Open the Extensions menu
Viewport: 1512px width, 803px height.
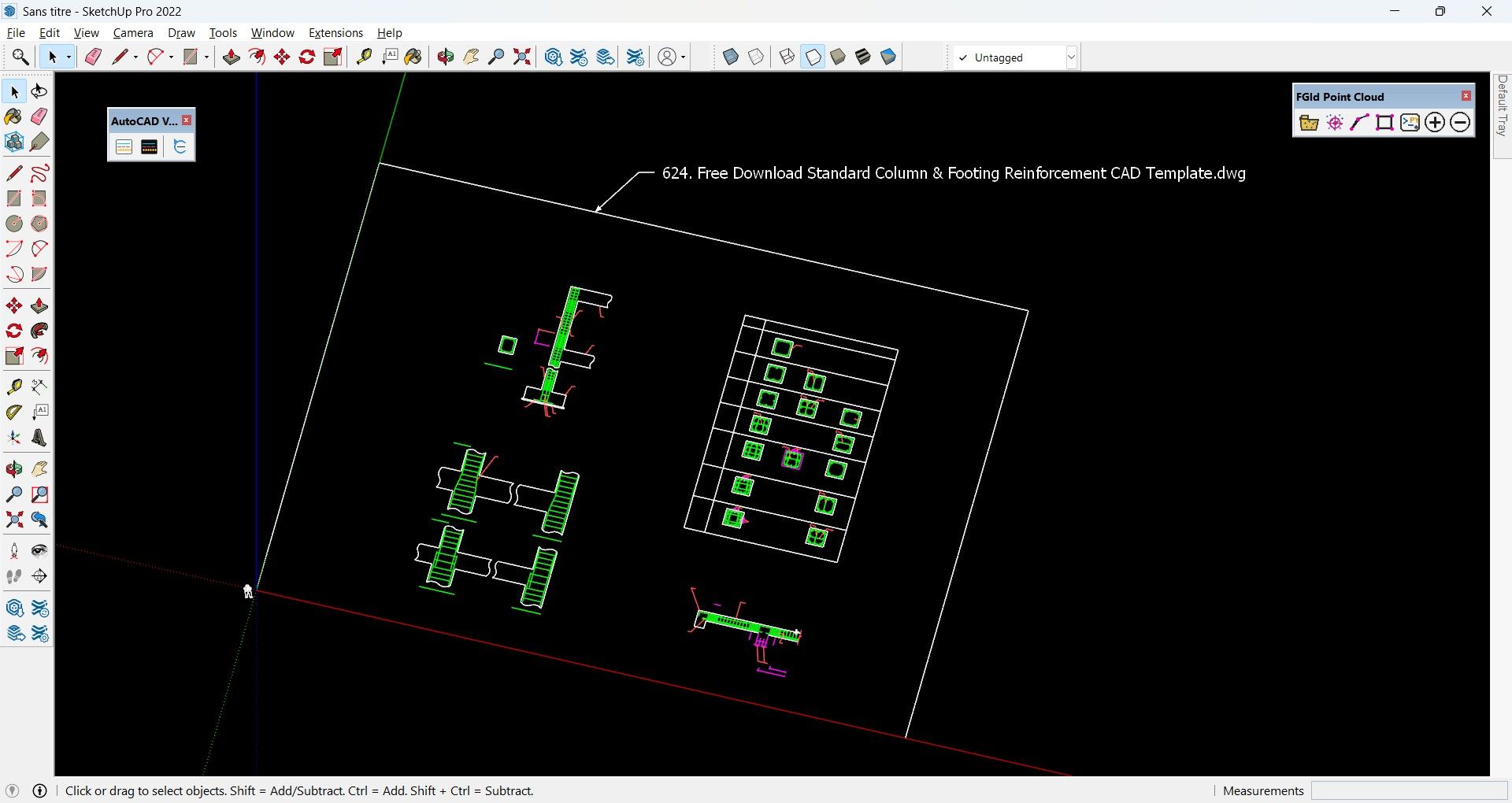pos(335,33)
